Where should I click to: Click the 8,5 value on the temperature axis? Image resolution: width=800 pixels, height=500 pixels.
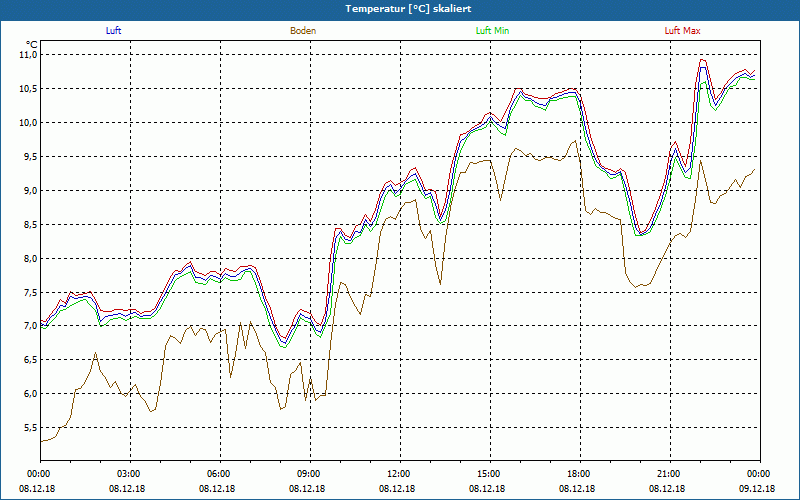[x=31, y=224]
